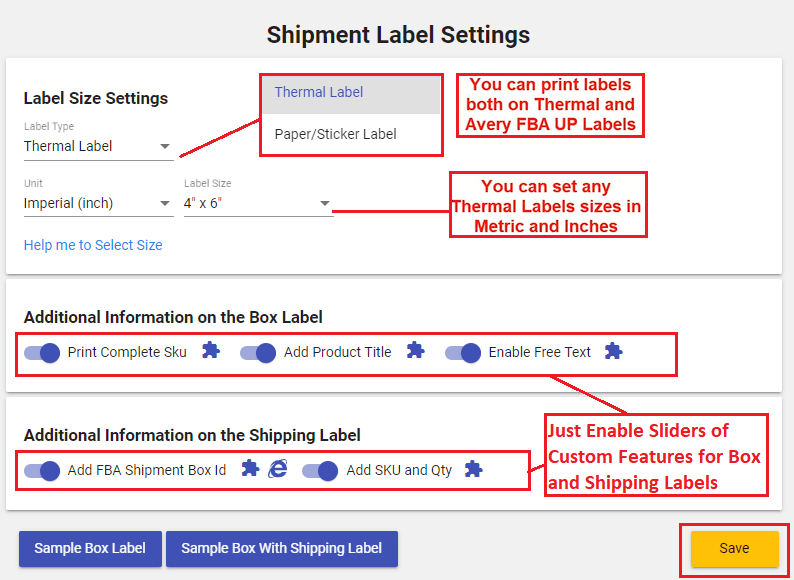Click puzzle icon beside Print Complete Sku
Viewport: 794px width, 580px height.
pyautogui.click(x=211, y=351)
